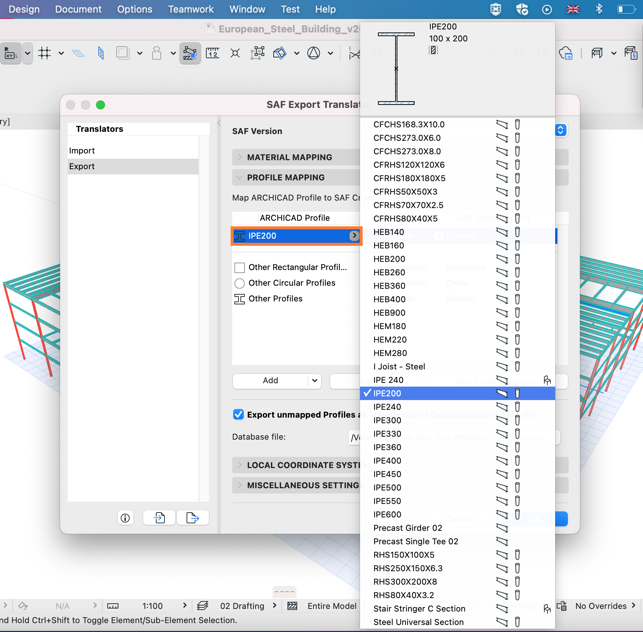
Task: Click the play circle menu bar icon
Action: [547, 9]
